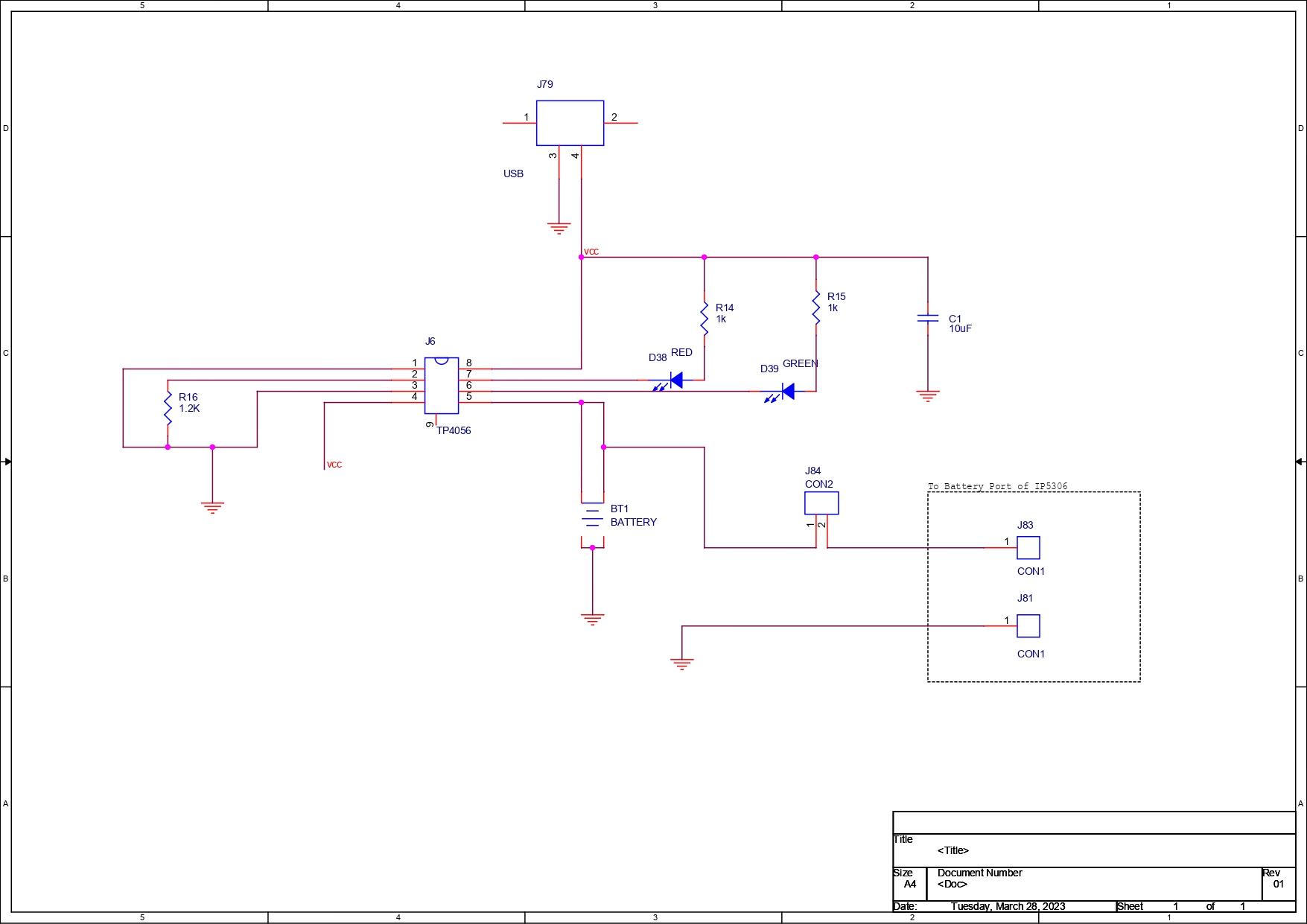Click the USB value label
This screenshot has width=1307, height=924.
coord(513,173)
